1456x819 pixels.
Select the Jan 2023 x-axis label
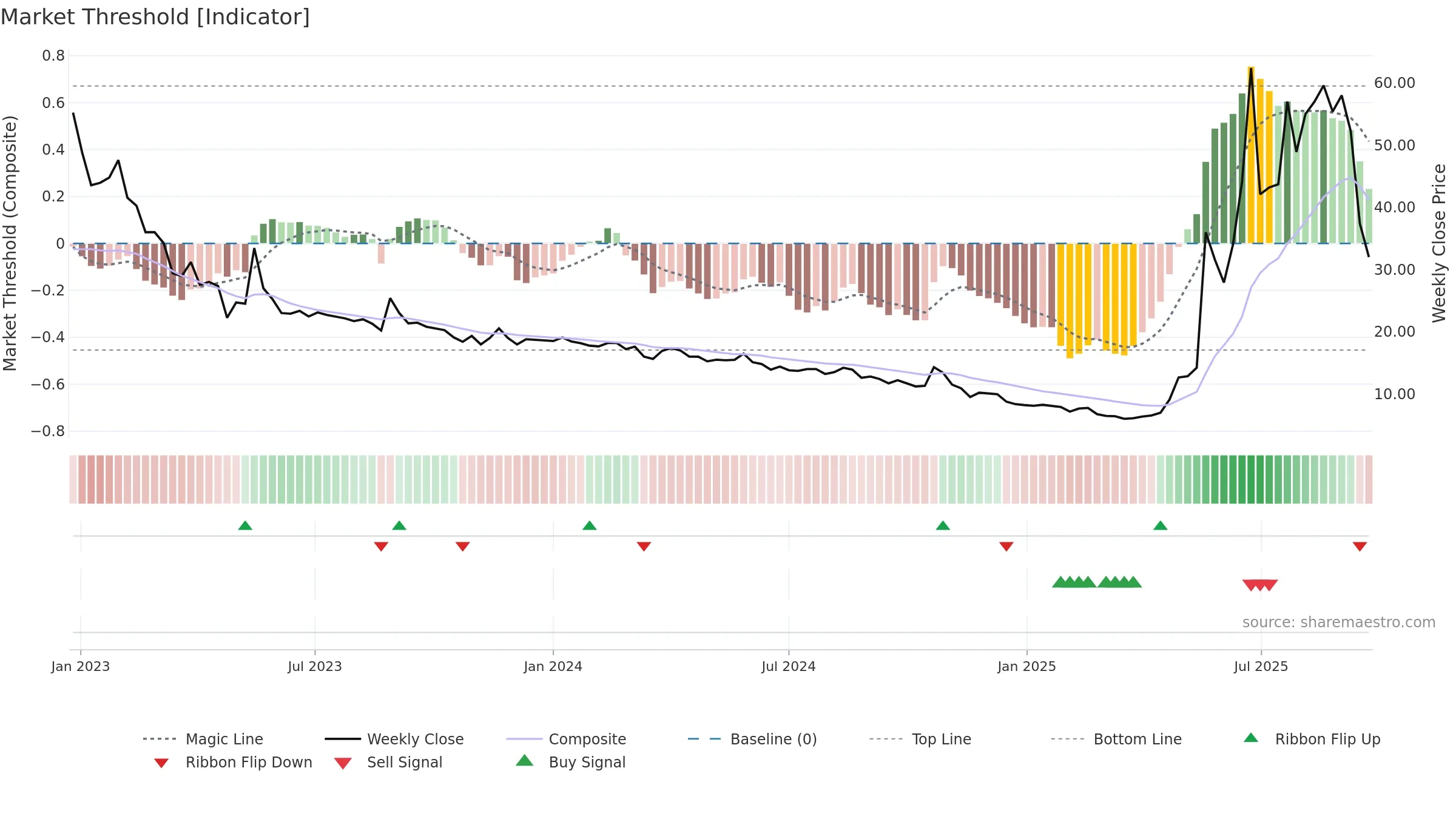pyautogui.click(x=81, y=666)
